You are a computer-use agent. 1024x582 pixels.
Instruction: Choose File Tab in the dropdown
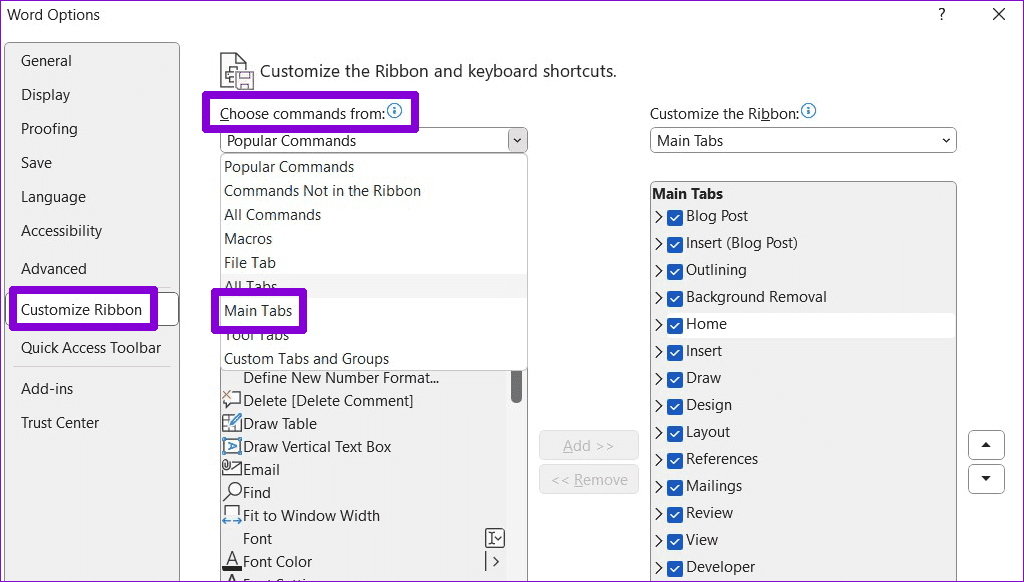374,263
